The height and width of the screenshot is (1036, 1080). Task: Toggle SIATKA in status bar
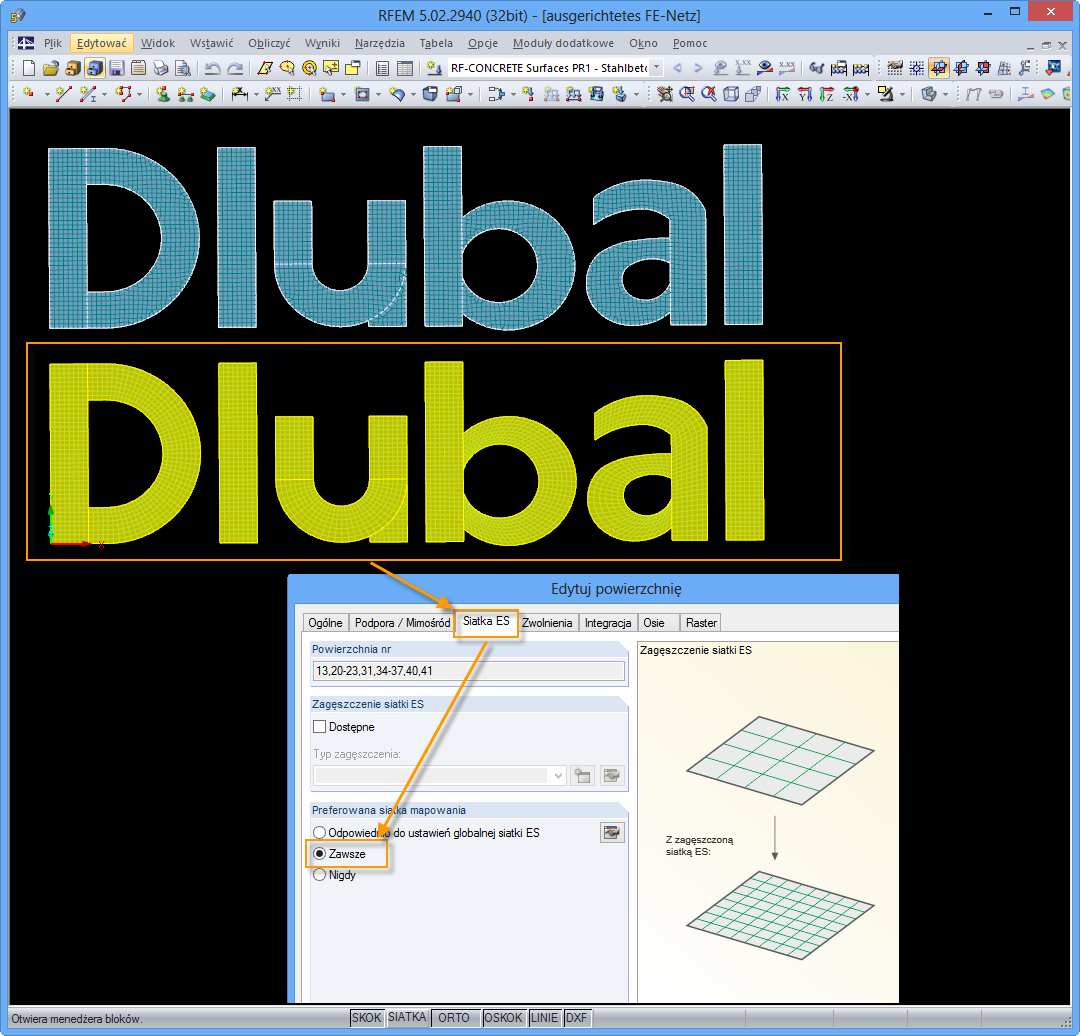[407, 1017]
